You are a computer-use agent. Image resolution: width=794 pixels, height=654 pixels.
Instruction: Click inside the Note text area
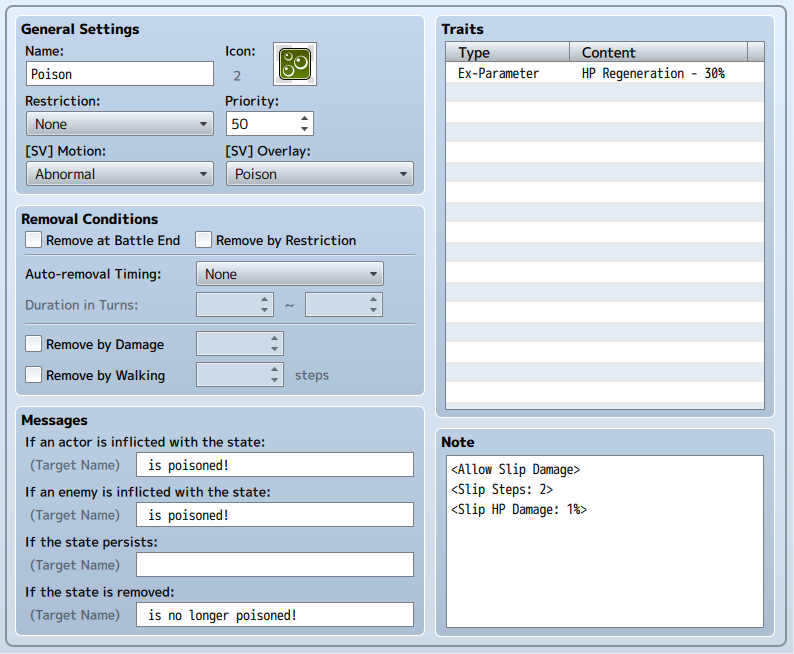[x=604, y=560]
